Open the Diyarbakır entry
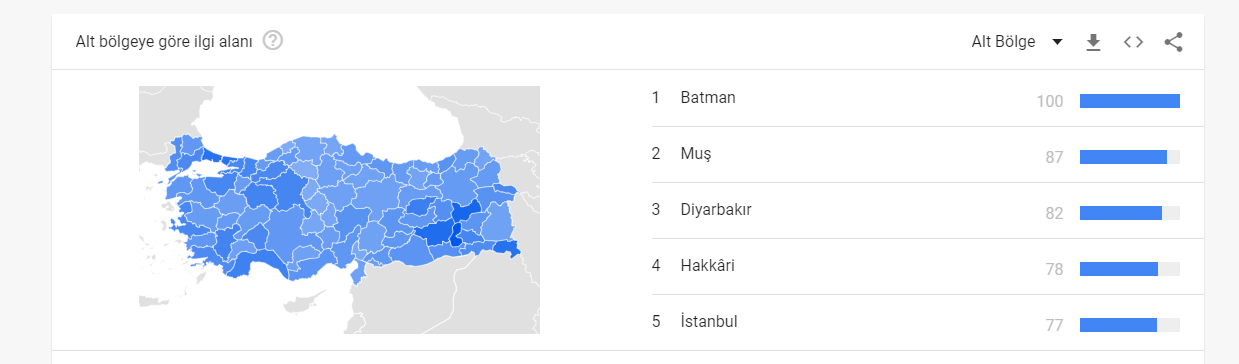This screenshot has height=364, width=1239. pyautogui.click(x=715, y=210)
